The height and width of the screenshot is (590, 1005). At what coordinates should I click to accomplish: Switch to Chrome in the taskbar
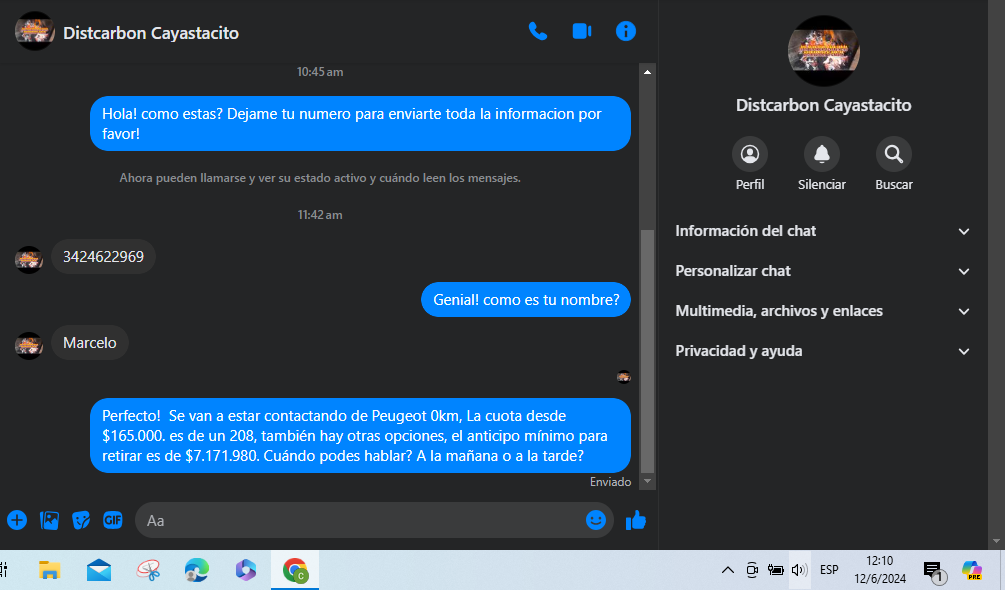point(295,570)
